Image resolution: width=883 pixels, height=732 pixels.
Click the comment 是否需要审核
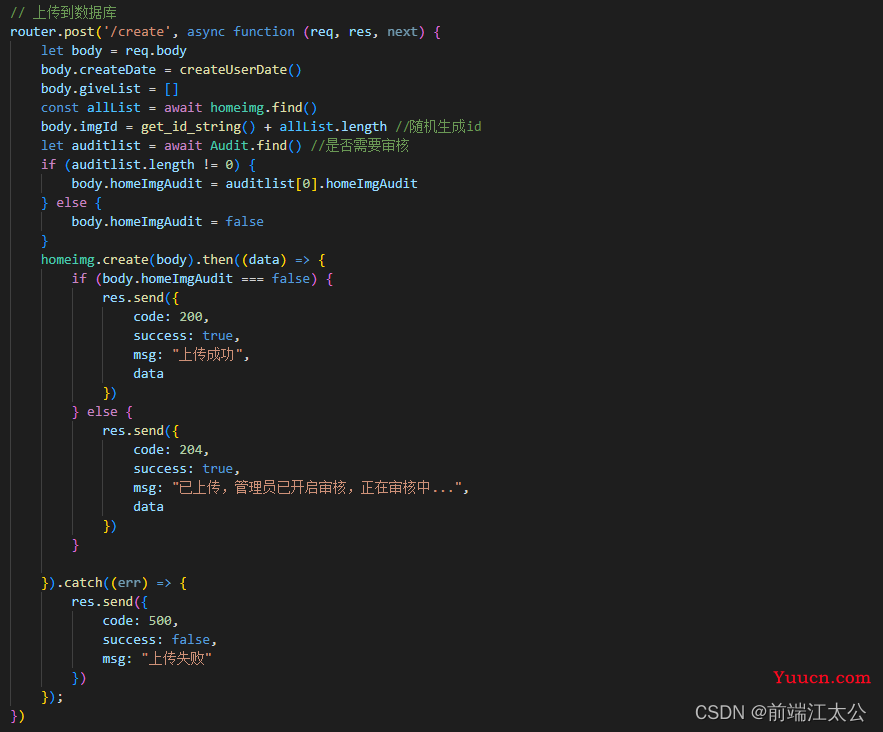tap(360, 146)
